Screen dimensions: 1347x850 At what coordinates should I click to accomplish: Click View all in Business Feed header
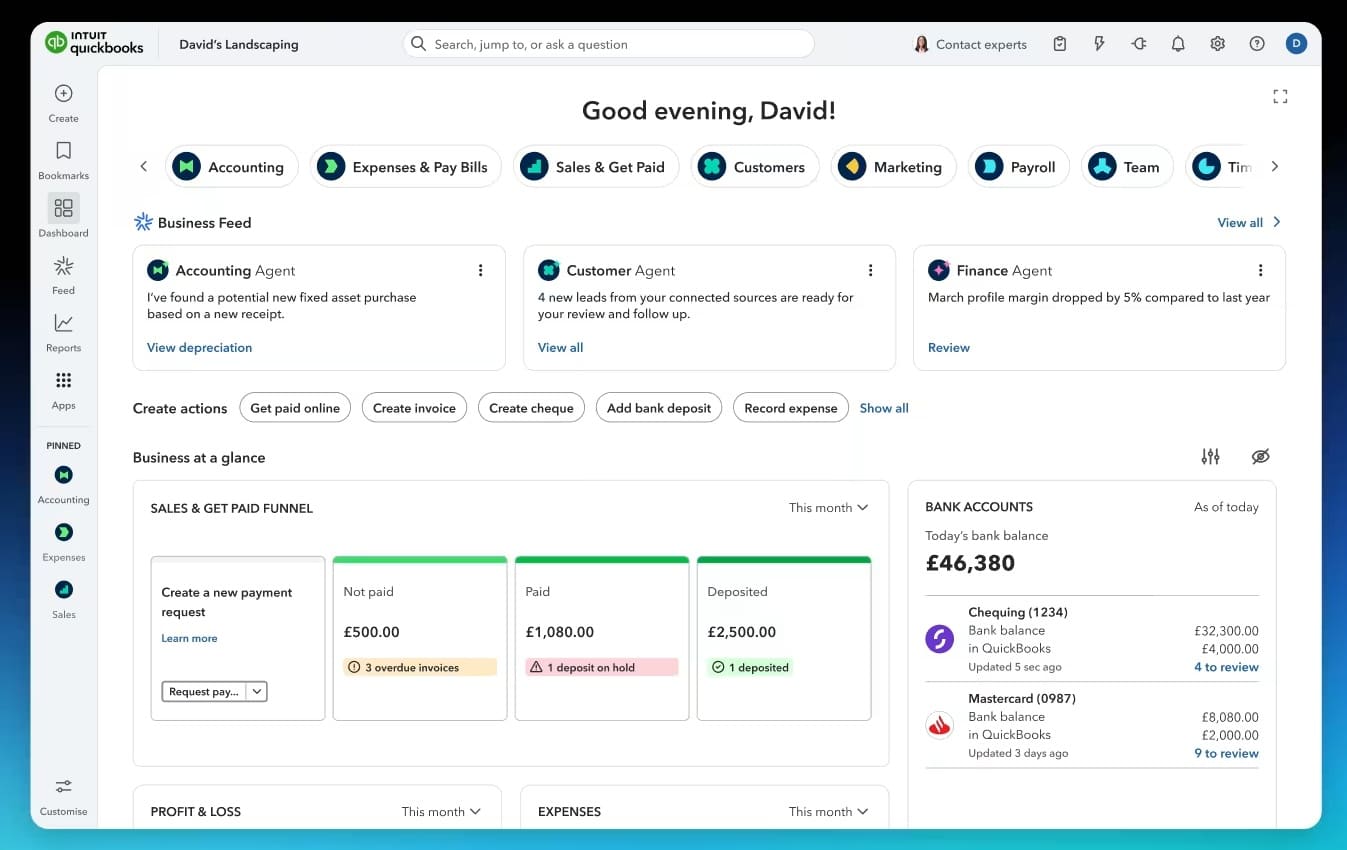click(1249, 222)
